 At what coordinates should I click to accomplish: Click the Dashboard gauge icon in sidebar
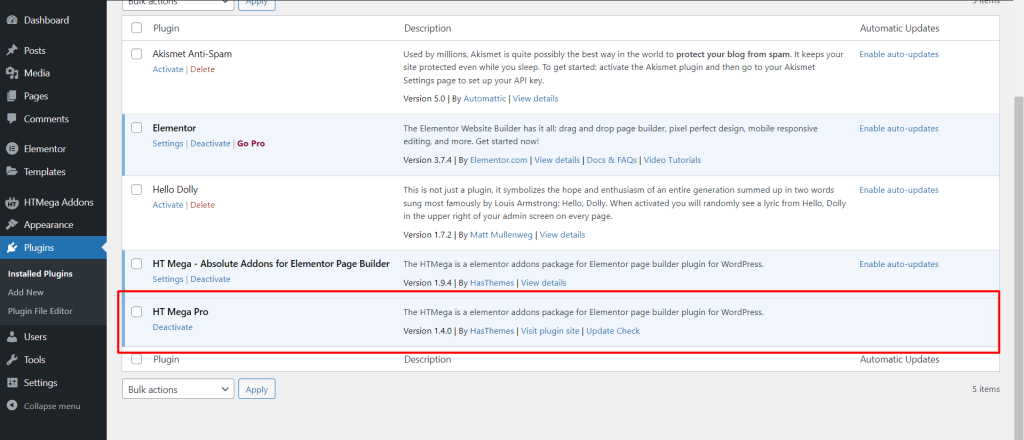click(12, 20)
